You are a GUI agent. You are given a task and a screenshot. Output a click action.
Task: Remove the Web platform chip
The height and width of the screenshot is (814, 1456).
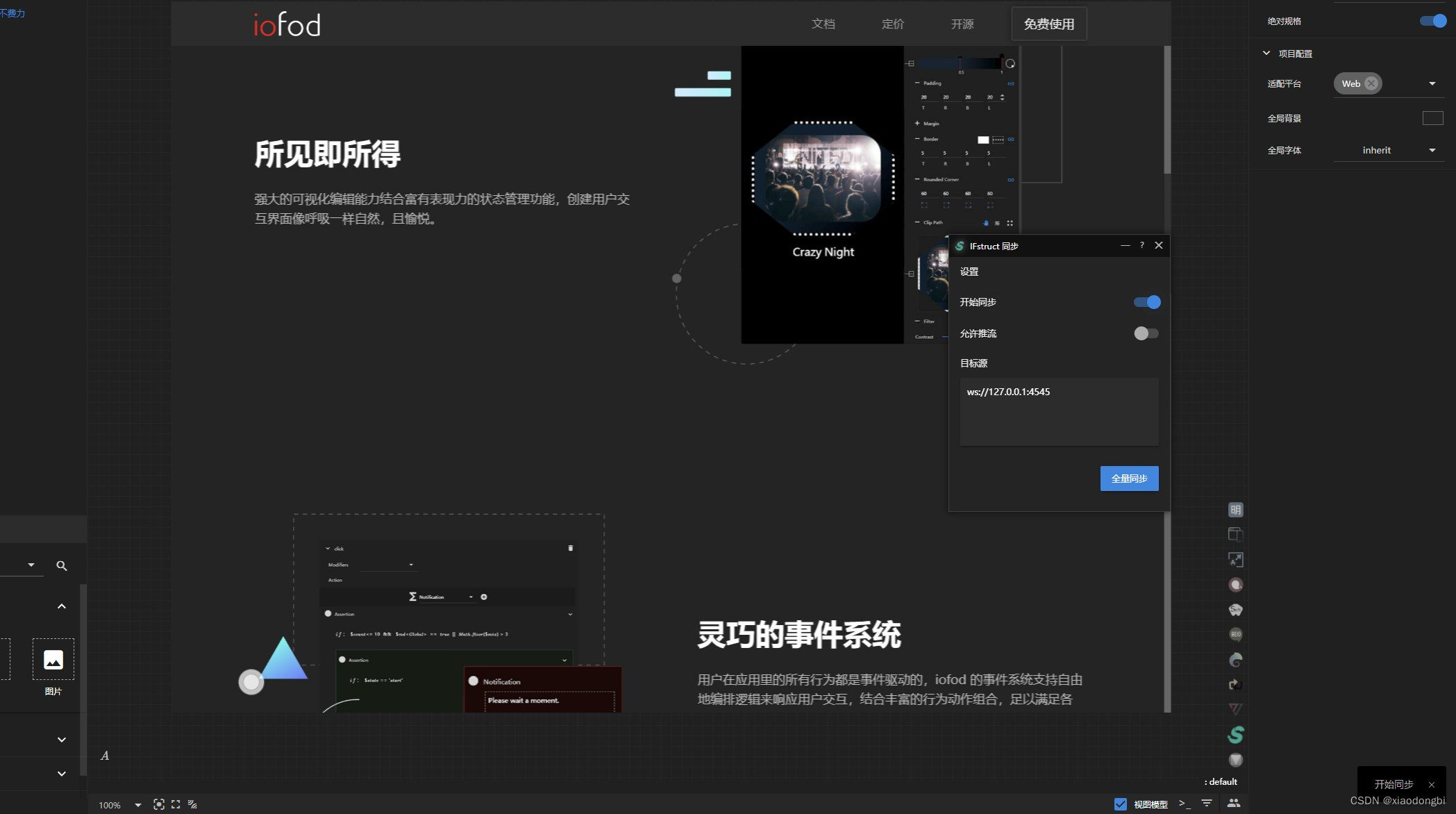[x=1371, y=83]
